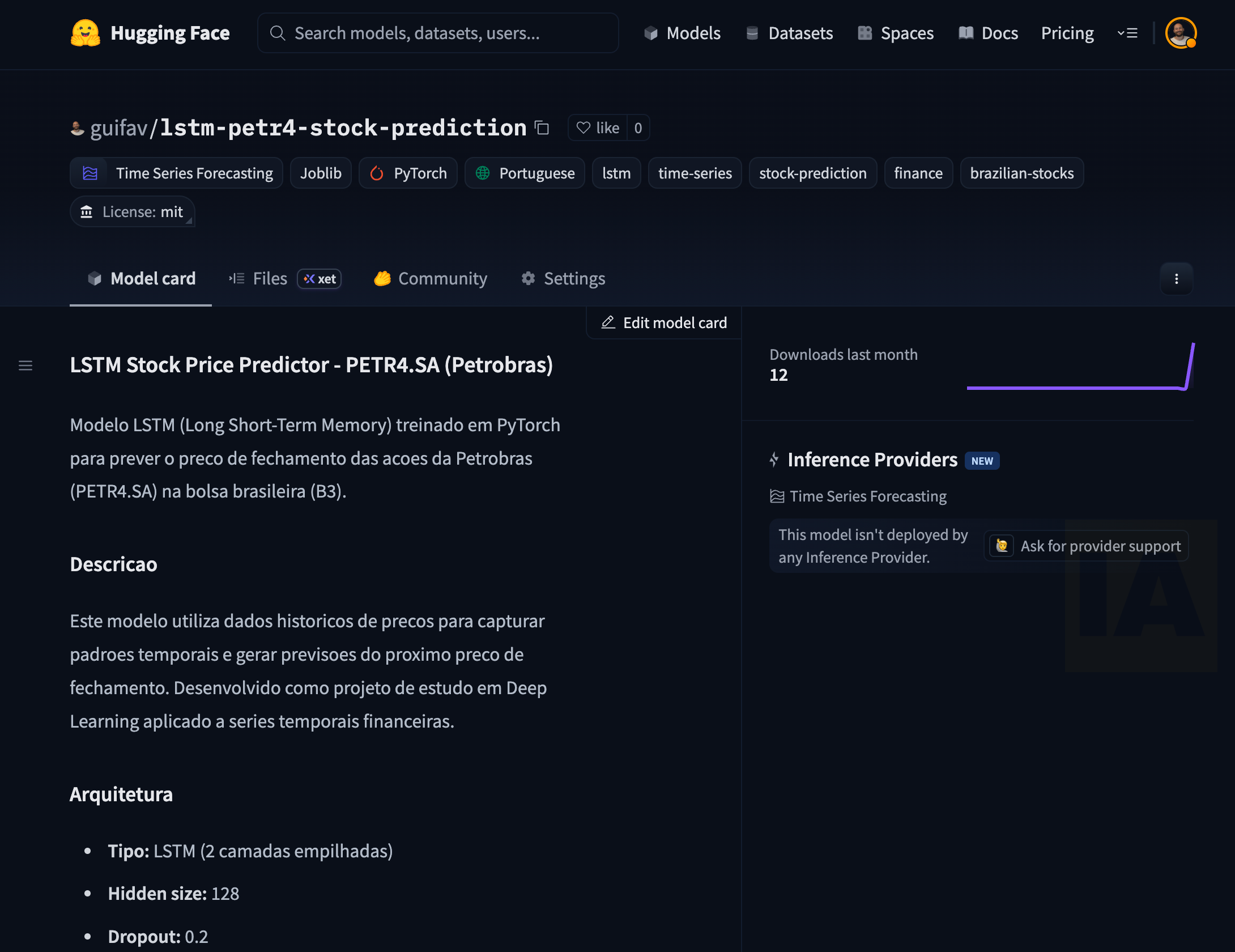Open the three-dot model options menu
The image size is (1235, 952).
[1176, 279]
